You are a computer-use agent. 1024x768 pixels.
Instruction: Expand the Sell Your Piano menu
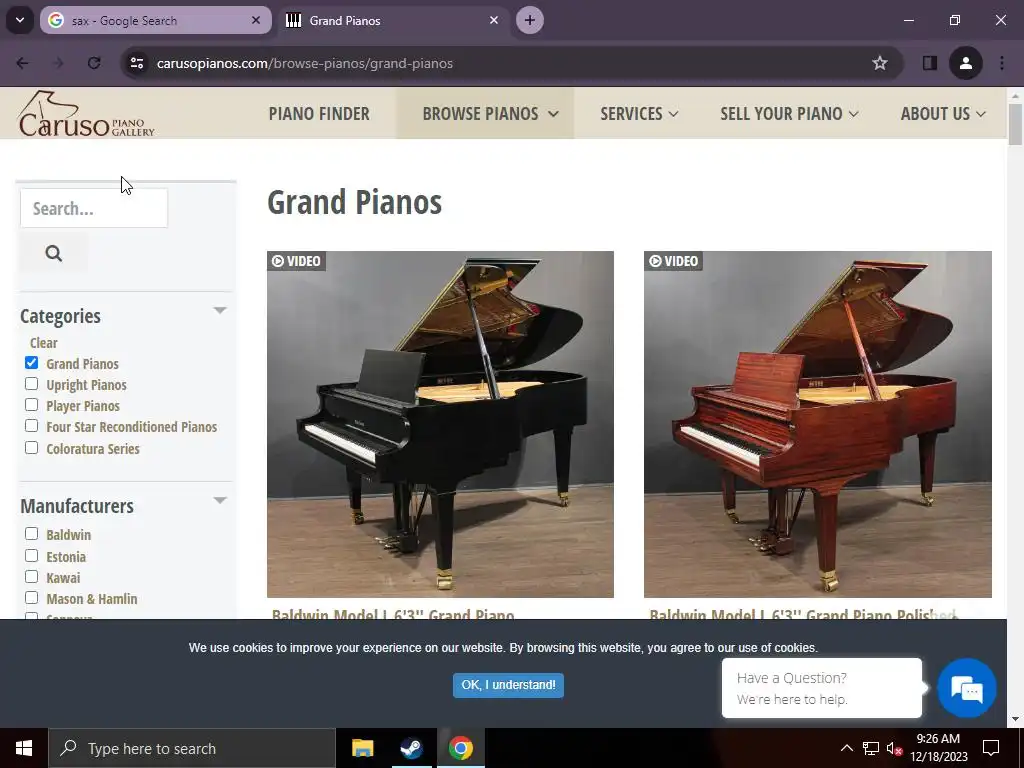click(789, 114)
